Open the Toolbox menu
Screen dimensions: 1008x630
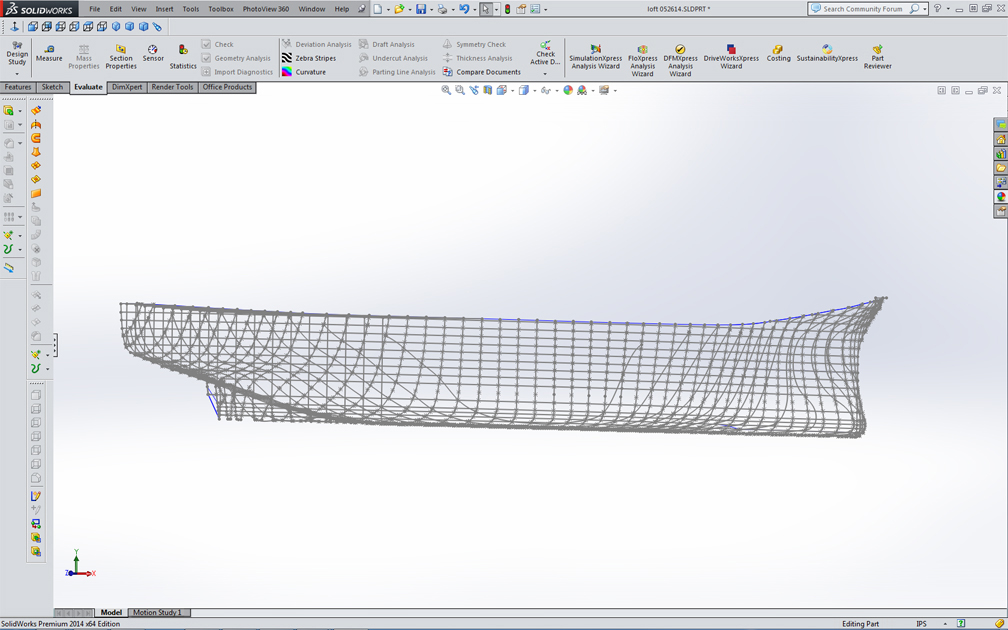(220, 9)
